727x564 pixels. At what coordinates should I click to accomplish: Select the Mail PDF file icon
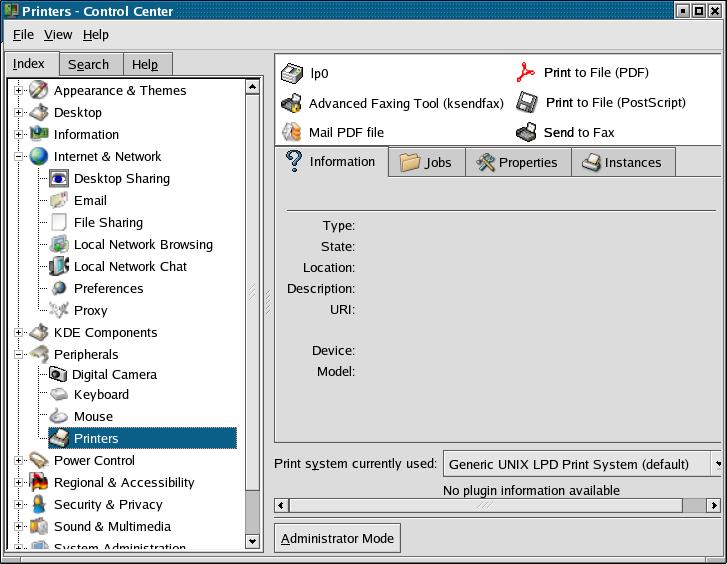click(x=292, y=132)
